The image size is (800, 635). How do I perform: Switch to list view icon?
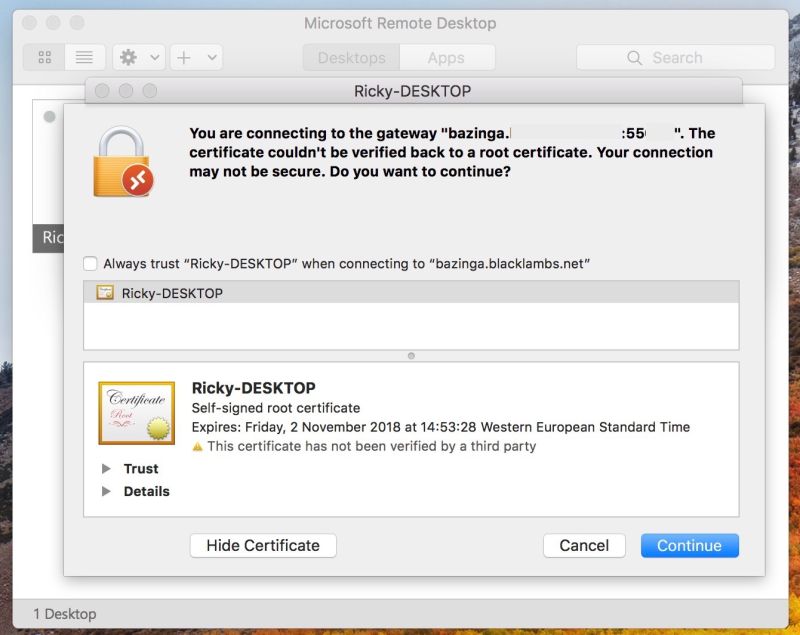point(84,57)
